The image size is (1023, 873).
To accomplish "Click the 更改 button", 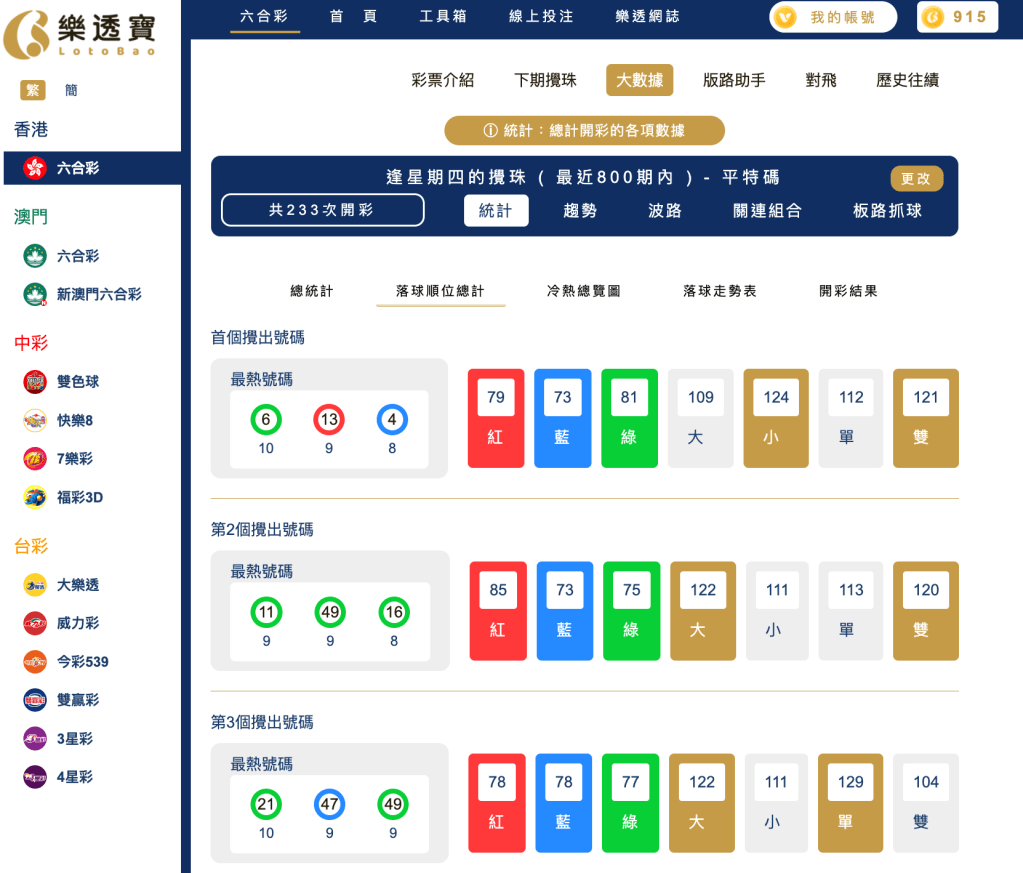I will (917, 179).
